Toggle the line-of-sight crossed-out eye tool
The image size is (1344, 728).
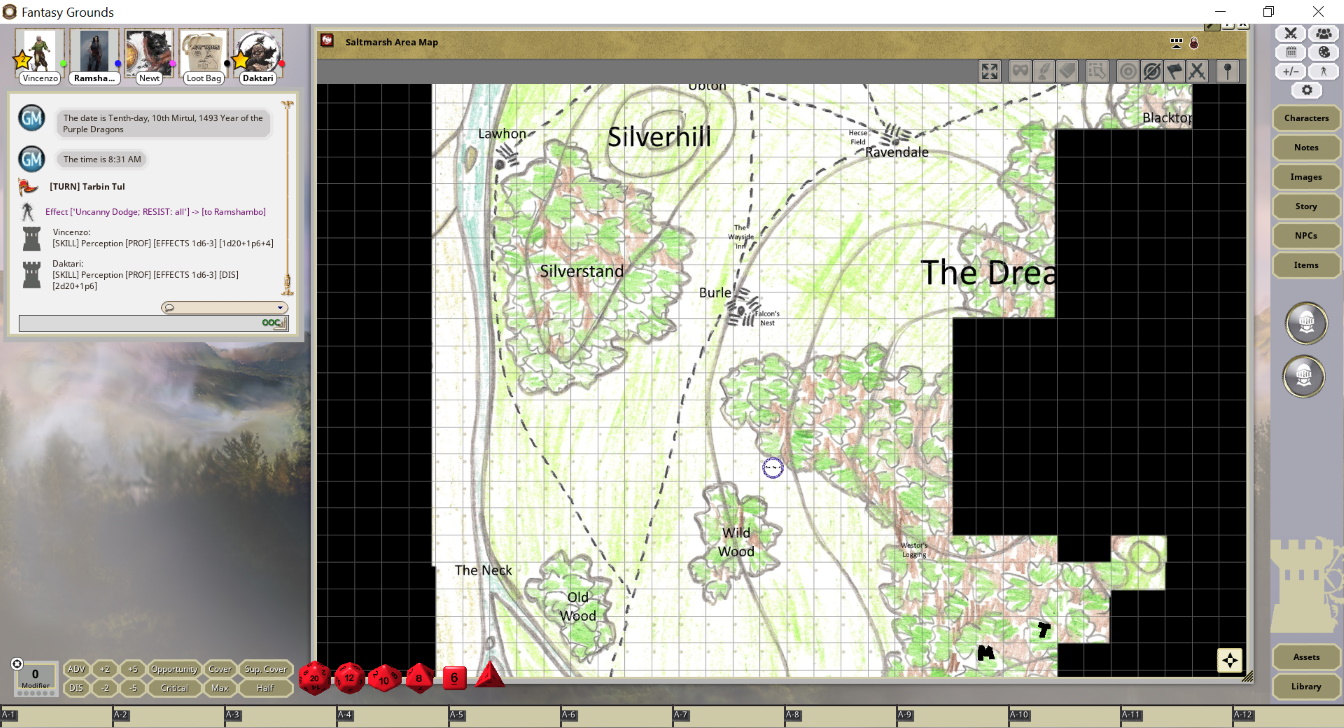[1151, 71]
